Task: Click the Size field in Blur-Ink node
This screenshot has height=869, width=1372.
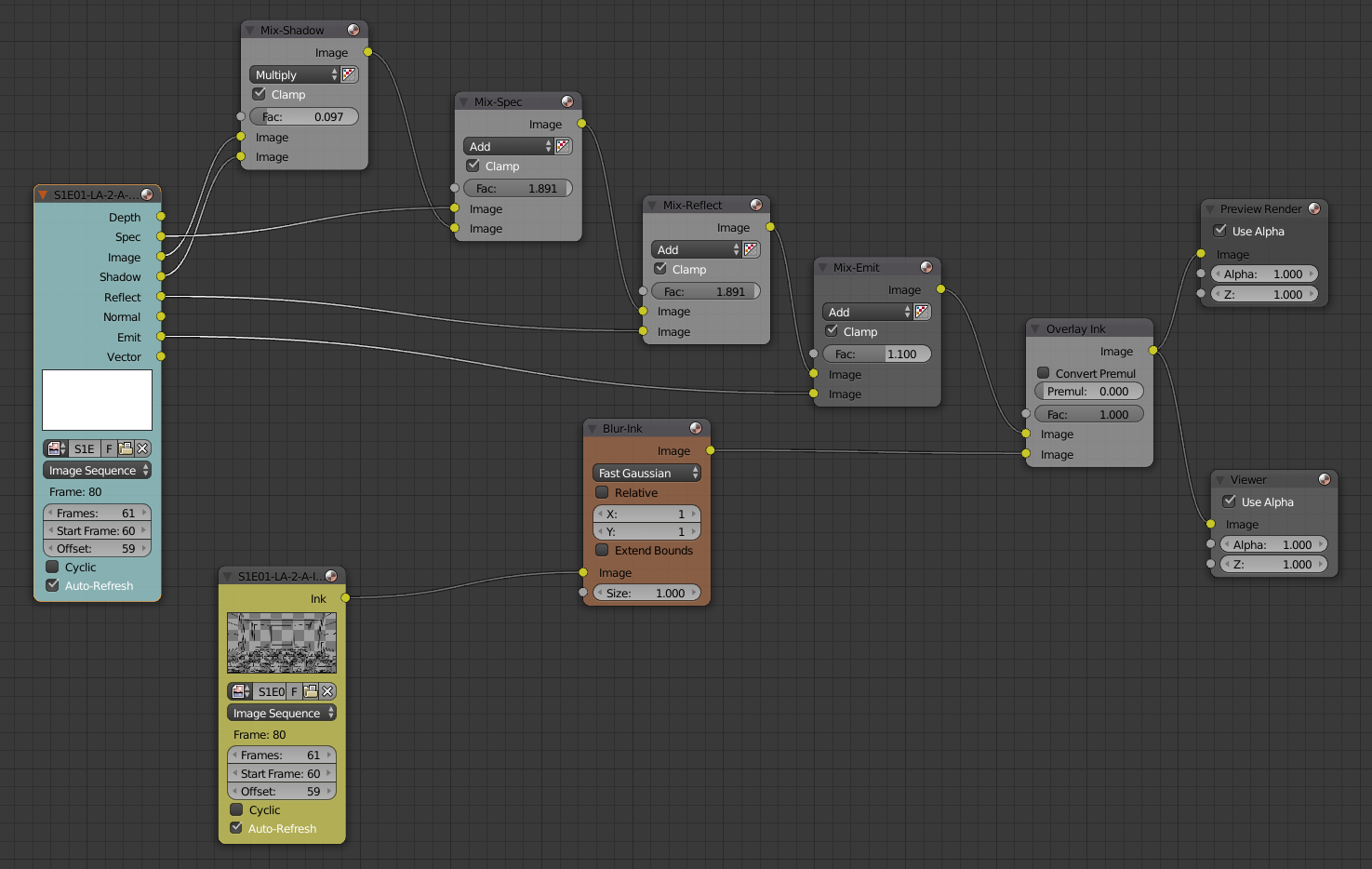Action: tap(646, 593)
